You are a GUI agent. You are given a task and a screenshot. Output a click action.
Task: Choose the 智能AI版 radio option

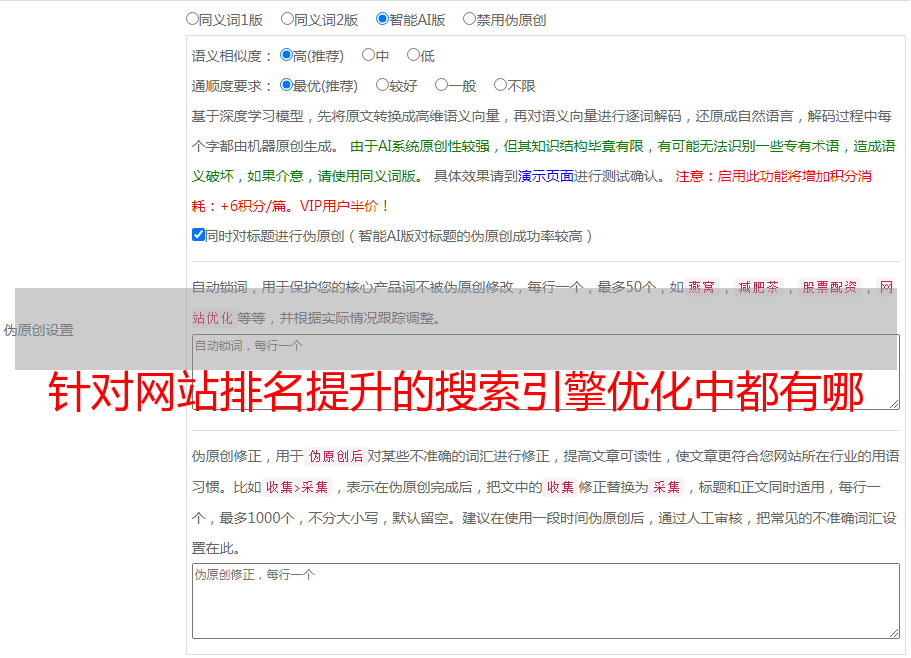coord(382,19)
